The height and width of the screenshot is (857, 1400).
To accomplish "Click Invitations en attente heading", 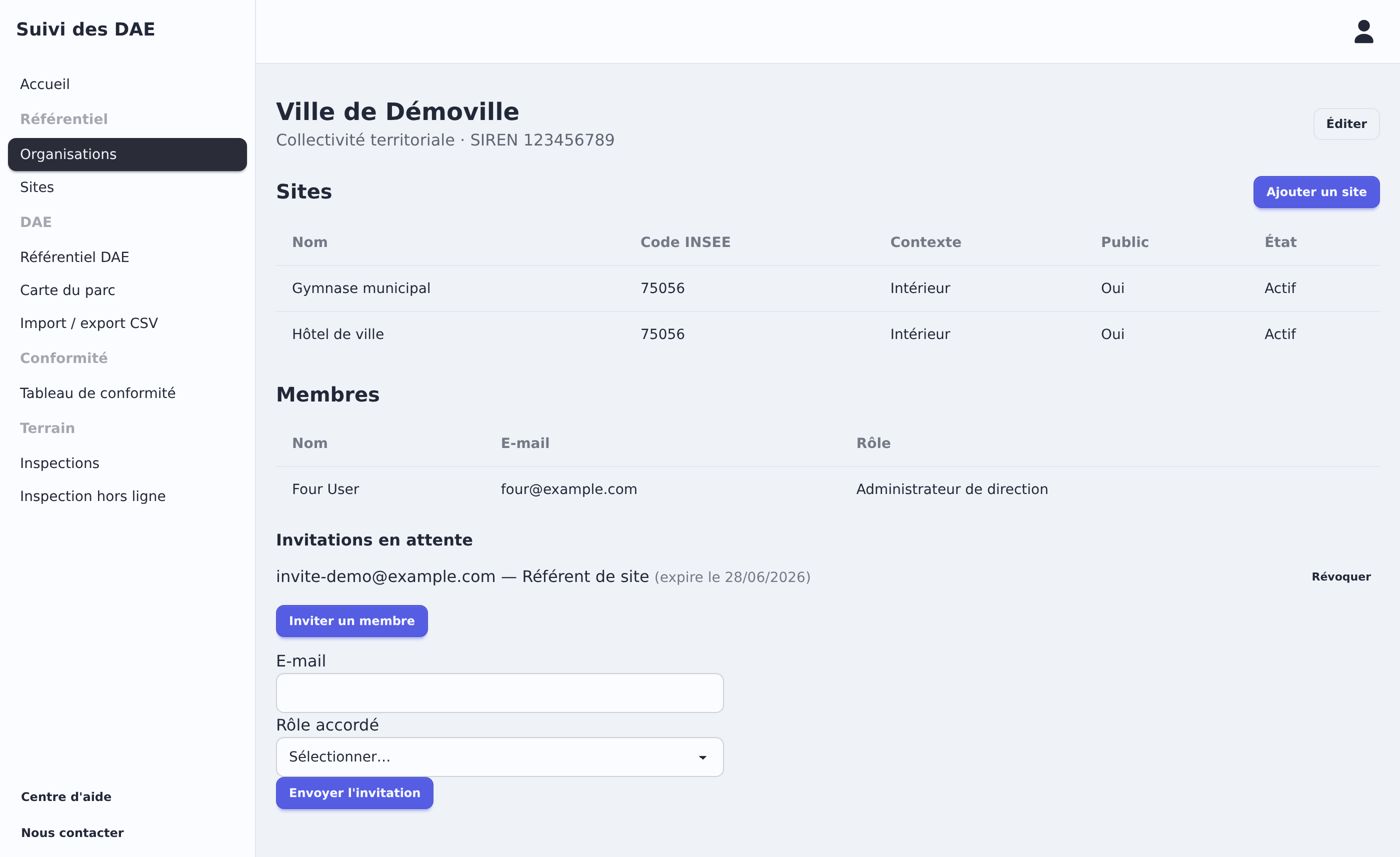I will tap(374, 540).
